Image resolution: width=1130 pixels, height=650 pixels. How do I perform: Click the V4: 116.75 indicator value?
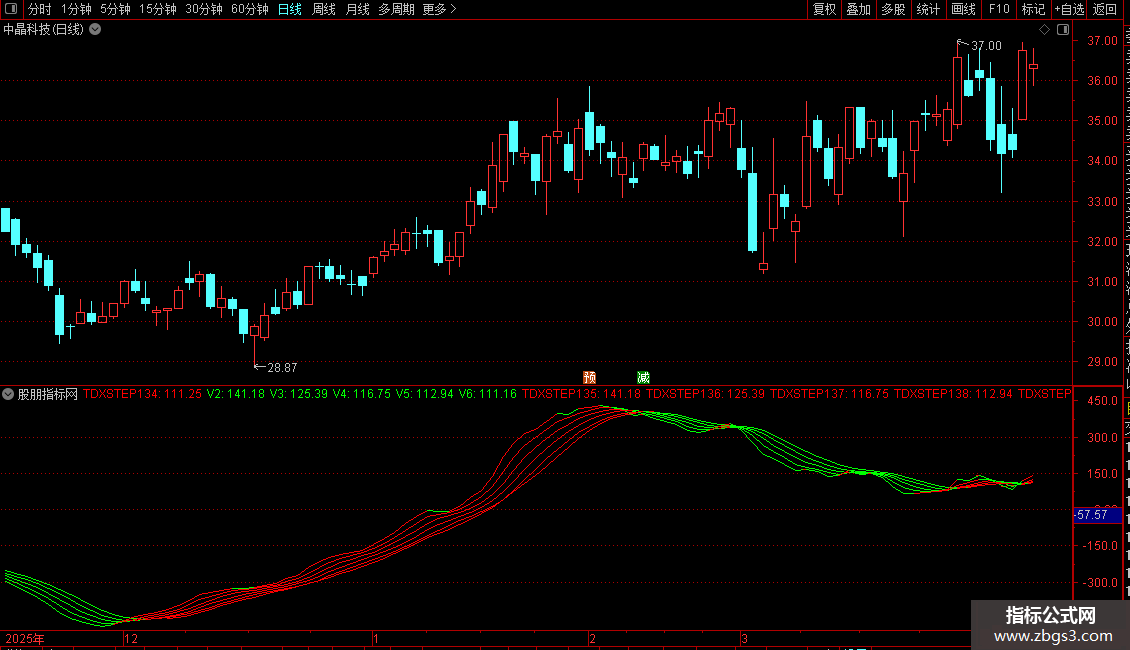[362, 394]
